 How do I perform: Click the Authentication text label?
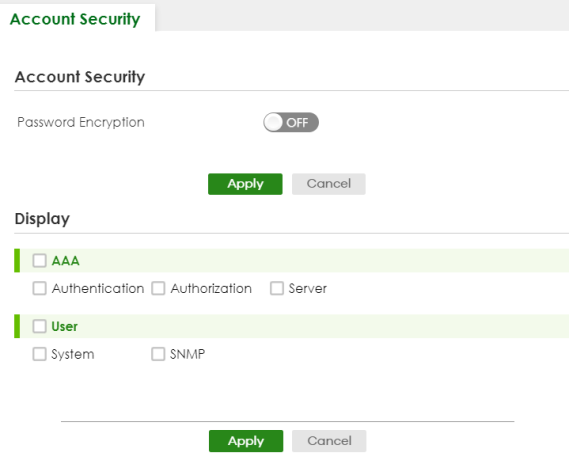[98, 289]
